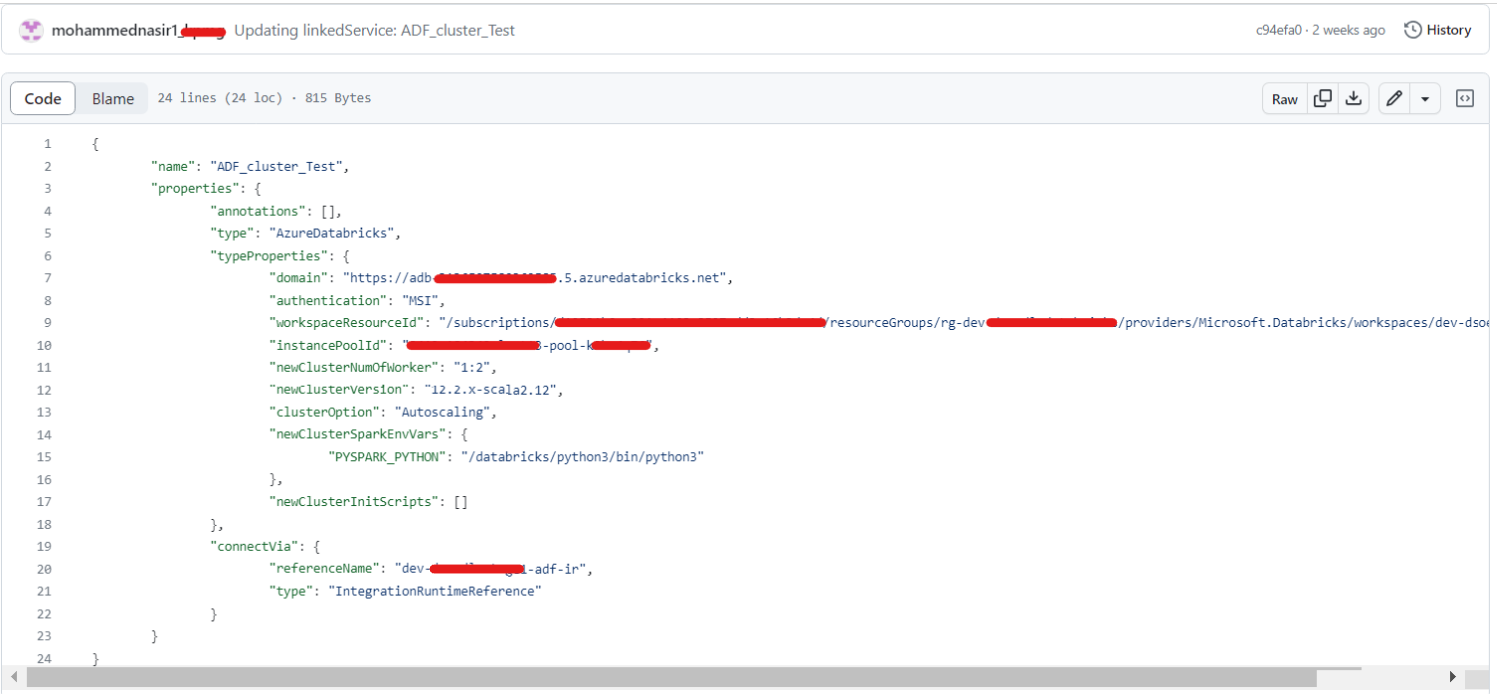The height and width of the screenshot is (694, 1497).
Task: Click the "referenceName" key
Action: click(x=324, y=568)
